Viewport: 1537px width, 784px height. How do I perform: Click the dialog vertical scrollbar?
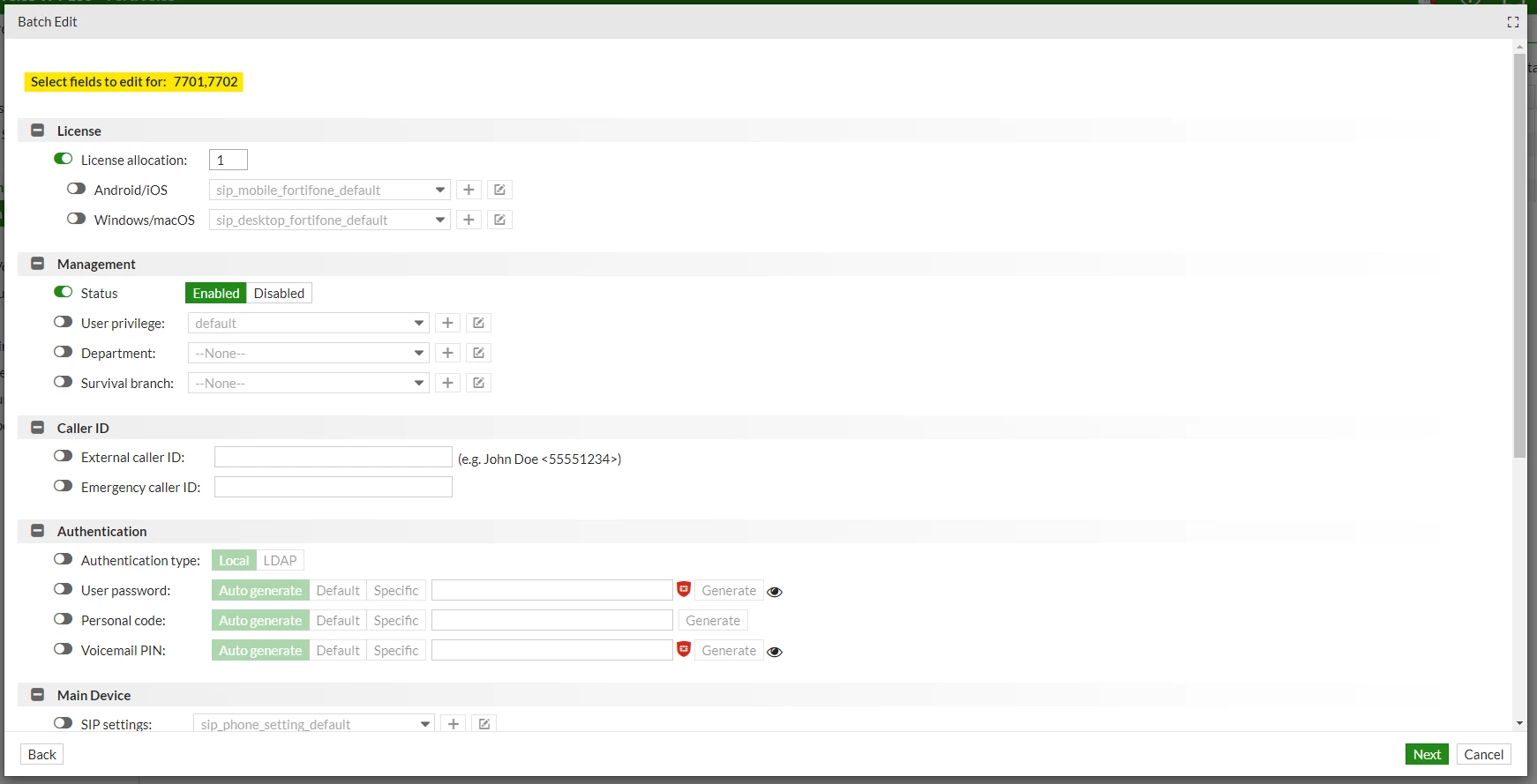pyautogui.click(x=1519, y=256)
